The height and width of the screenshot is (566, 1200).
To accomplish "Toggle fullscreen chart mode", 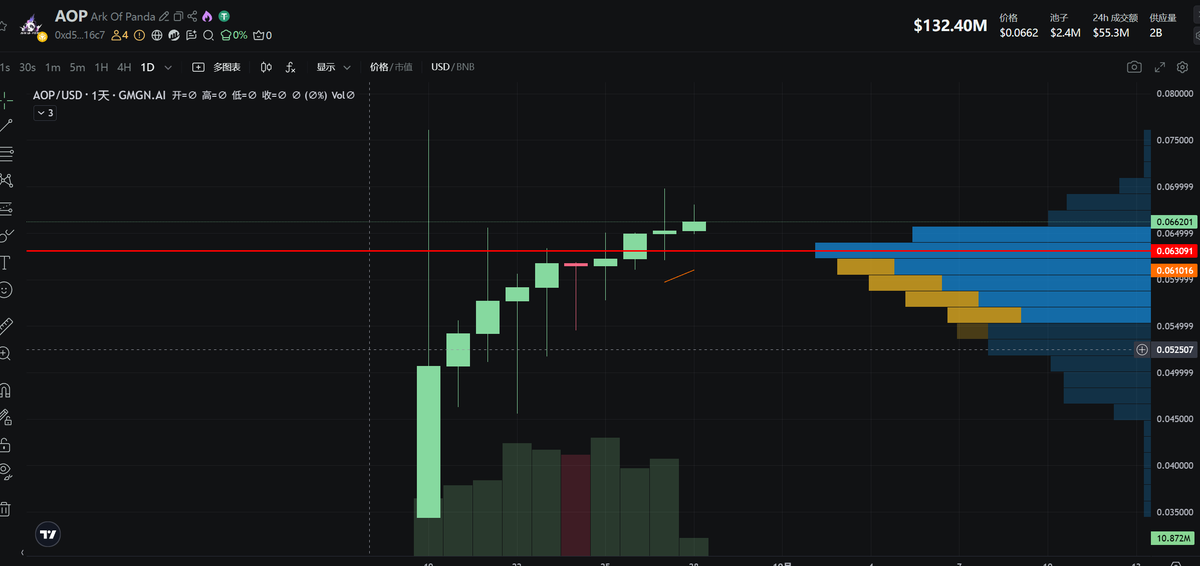I will click(1160, 67).
